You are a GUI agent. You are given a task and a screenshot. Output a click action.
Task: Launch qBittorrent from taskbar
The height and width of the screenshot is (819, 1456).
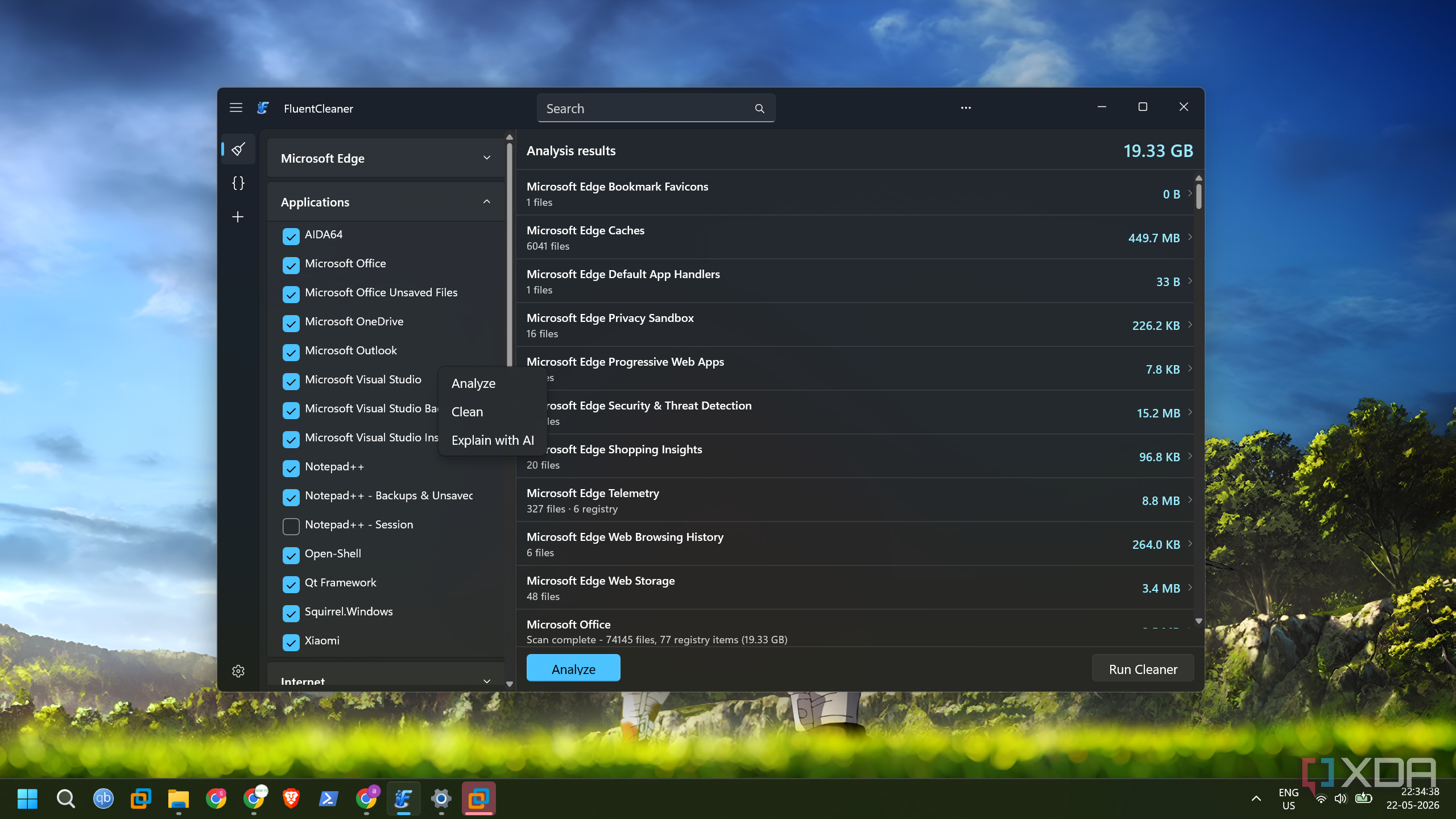103,799
